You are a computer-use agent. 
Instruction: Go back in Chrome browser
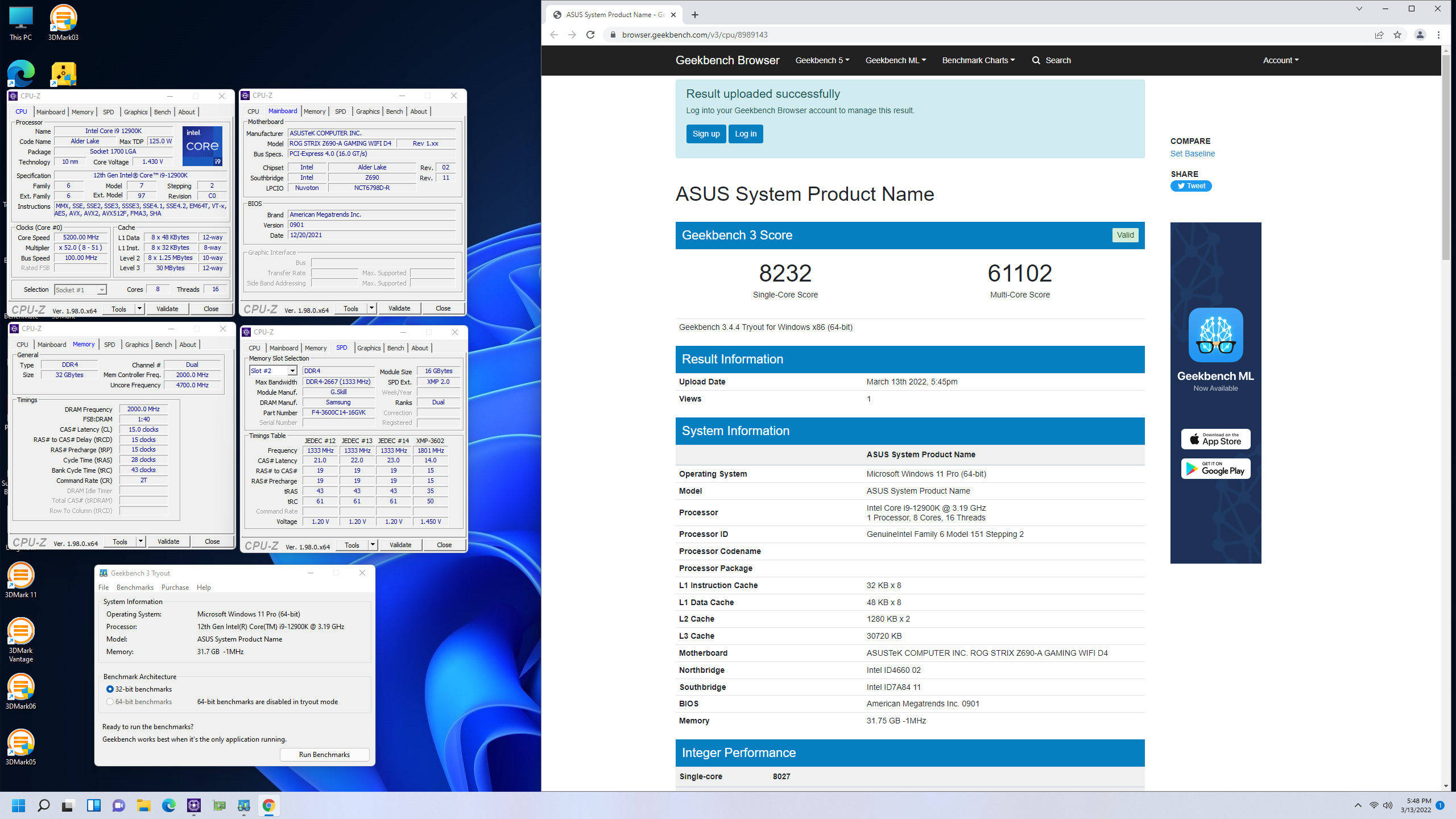pos(554,35)
